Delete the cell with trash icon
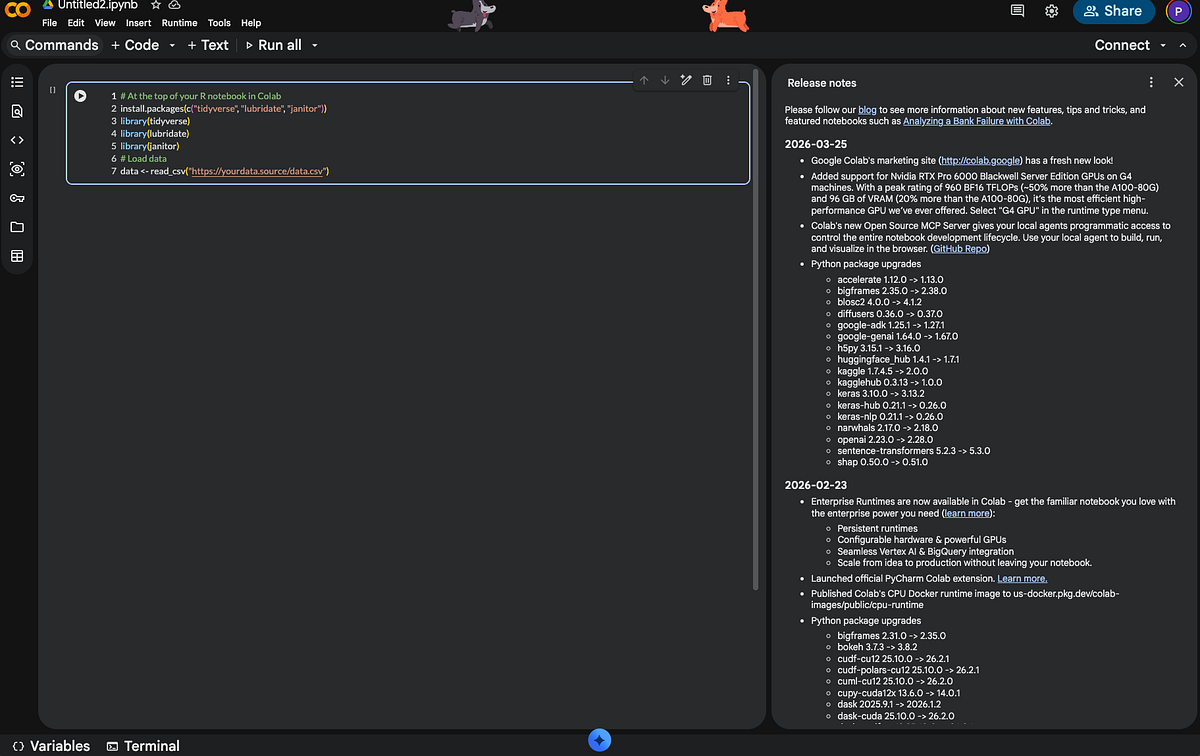1200x756 pixels. (x=707, y=80)
